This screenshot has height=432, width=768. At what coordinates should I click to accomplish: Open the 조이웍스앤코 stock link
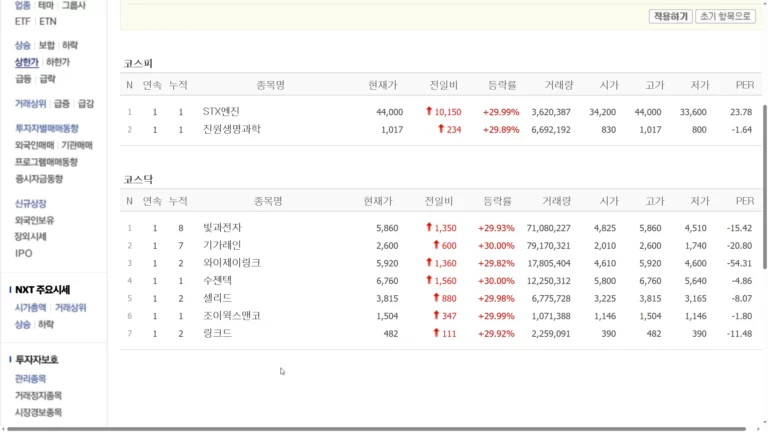coord(232,316)
